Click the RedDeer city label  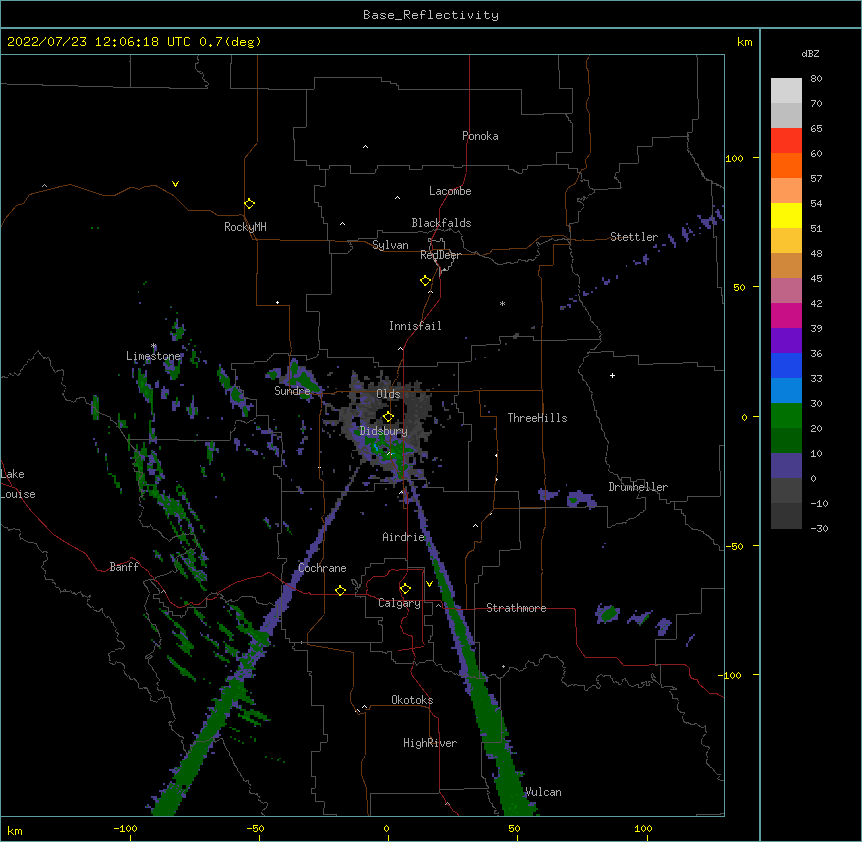[440, 255]
